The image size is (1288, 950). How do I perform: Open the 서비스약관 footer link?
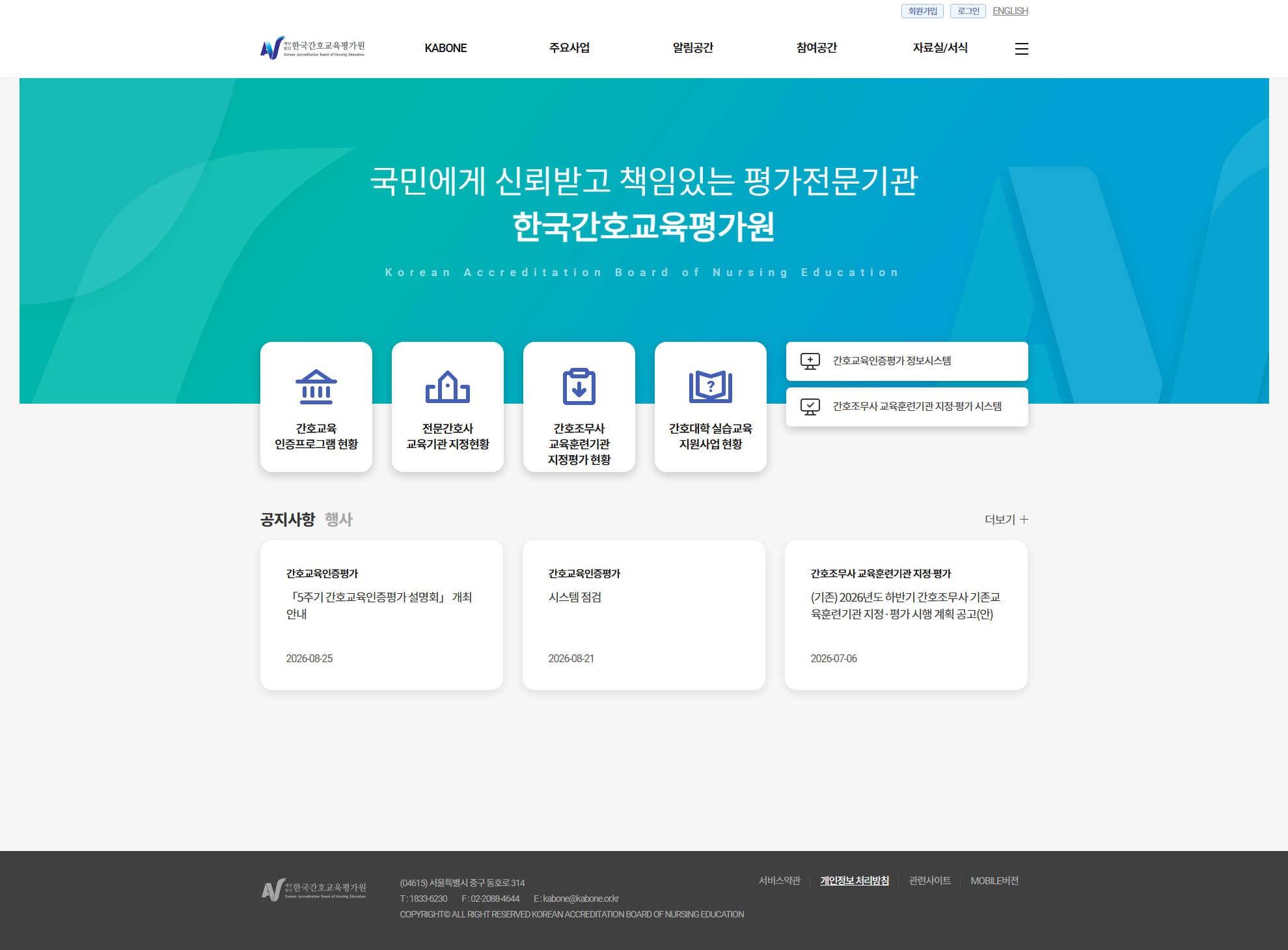coord(780,880)
